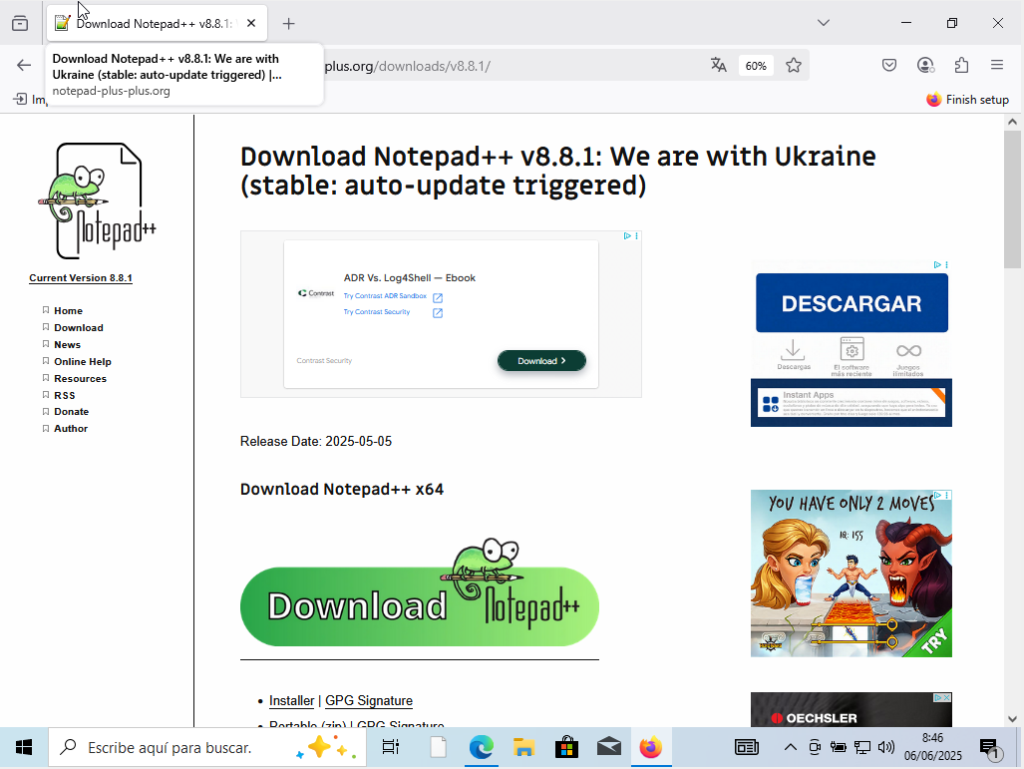The width and height of the screenshot is (1024, 769).
Task: Open Microsoft Store from the taskbar
Action: point(566,747)
